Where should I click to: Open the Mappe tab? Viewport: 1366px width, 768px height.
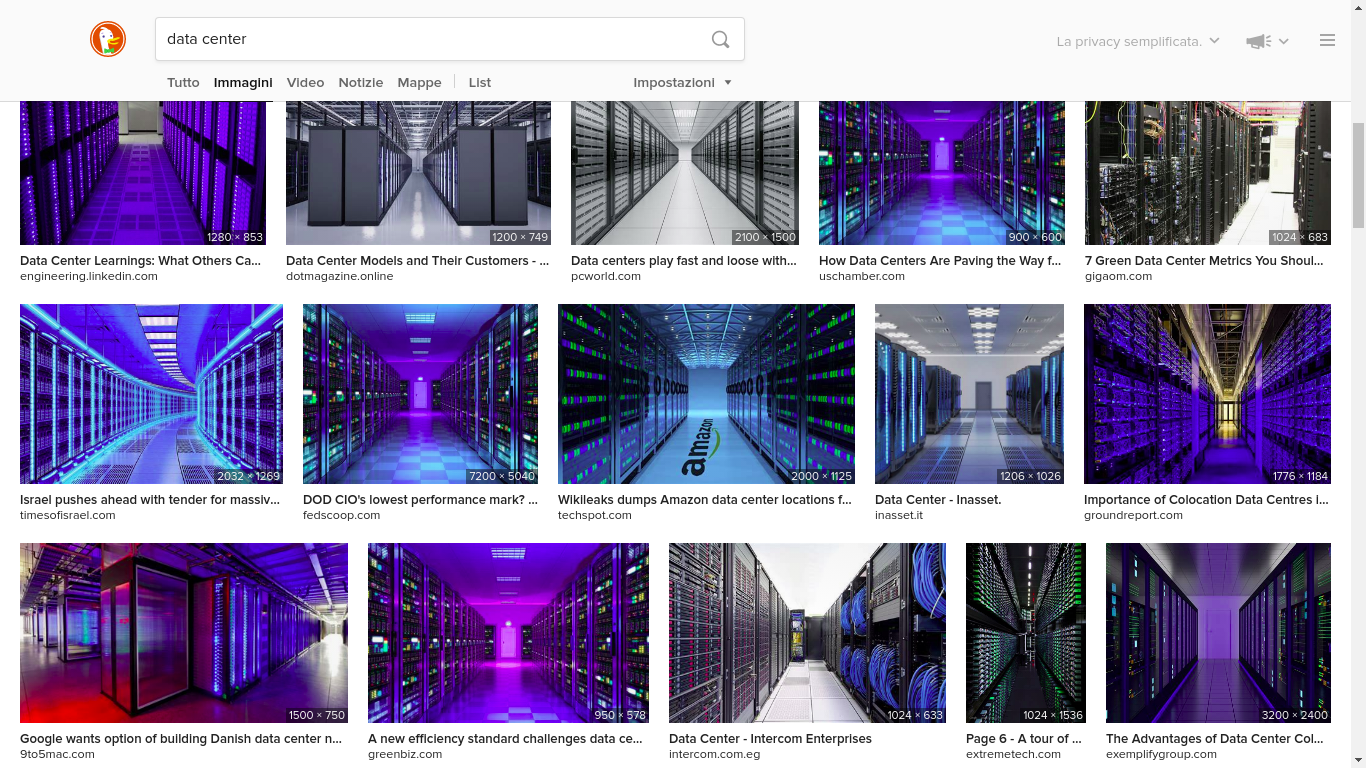pyautogui.click(x=419, y=82)
